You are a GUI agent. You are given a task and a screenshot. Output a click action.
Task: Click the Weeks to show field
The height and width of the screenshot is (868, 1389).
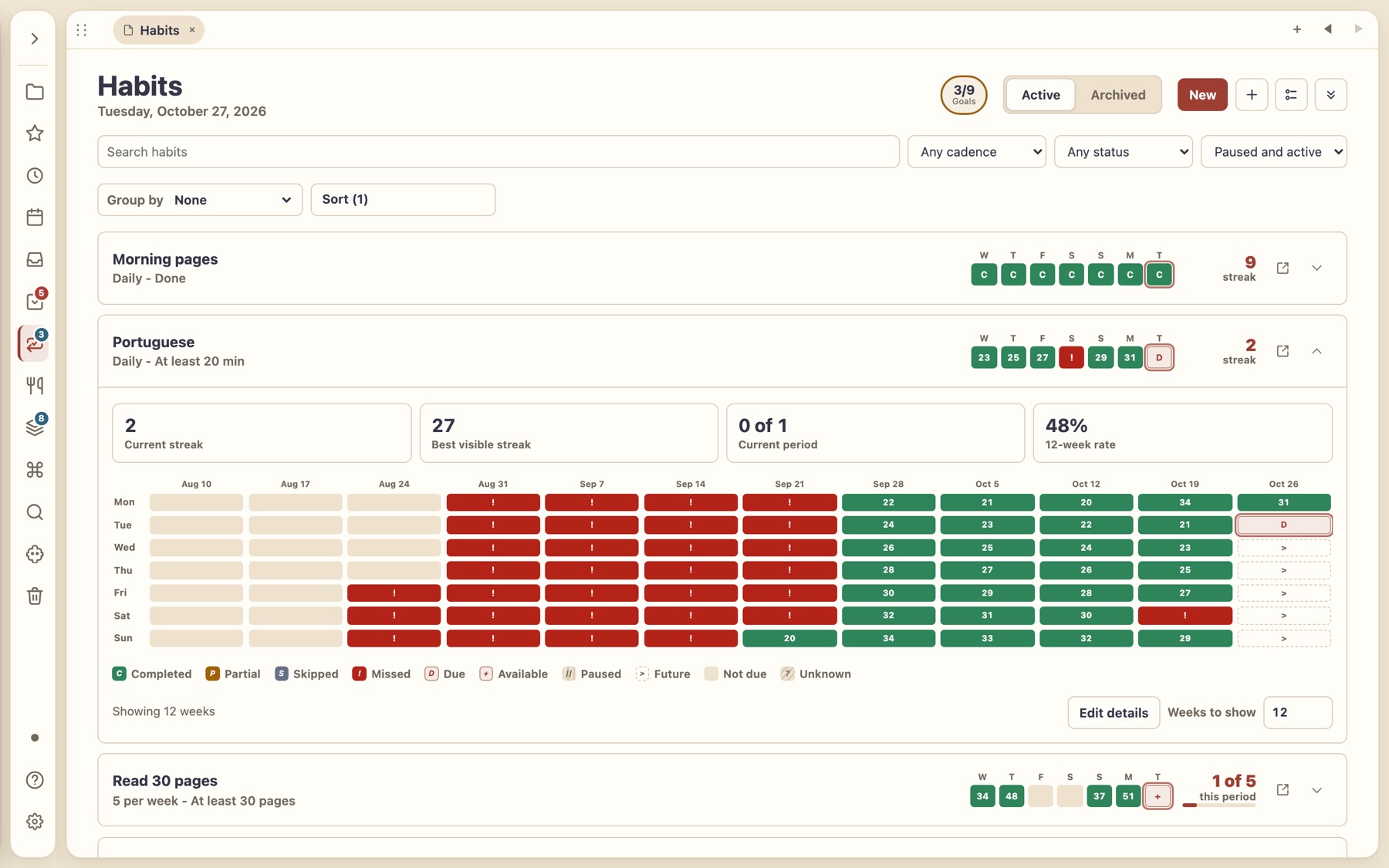(1297, 713)
